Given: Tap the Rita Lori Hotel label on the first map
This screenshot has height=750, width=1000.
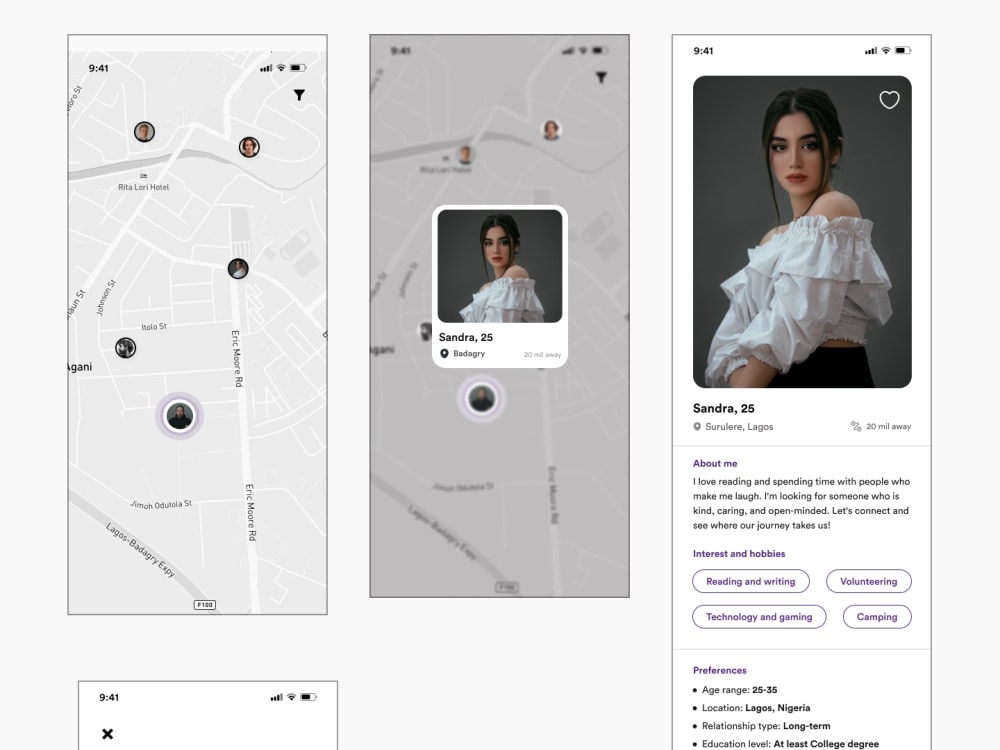Looking at the screenshot, I should (x=143, y=188).
